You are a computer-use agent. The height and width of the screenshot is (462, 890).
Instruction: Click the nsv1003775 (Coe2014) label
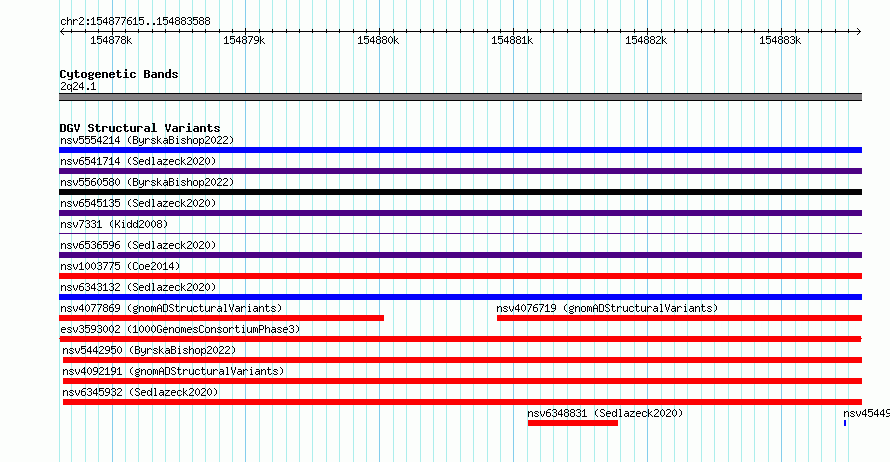(120, 266)
